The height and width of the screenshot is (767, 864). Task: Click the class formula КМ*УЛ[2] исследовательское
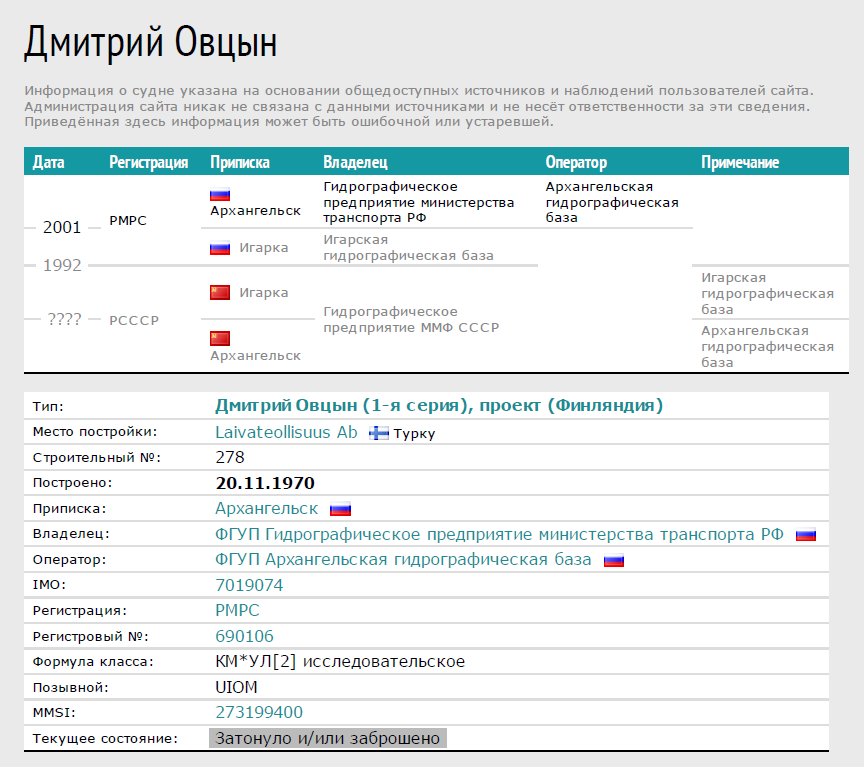(340, 662)
